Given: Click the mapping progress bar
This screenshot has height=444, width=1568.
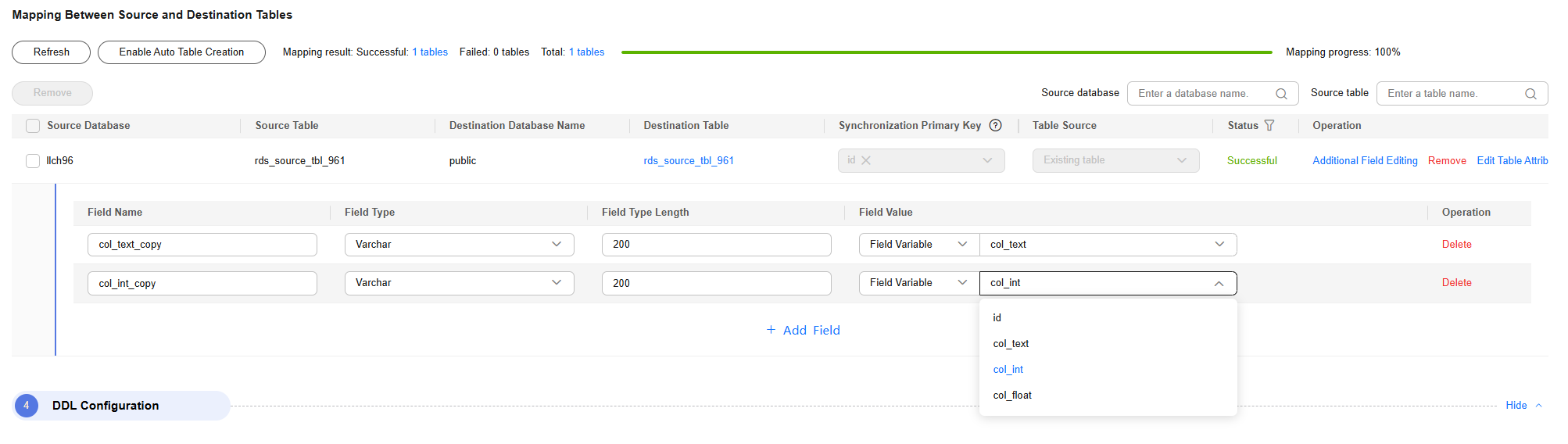Looking at the screenshot, I should 947,52.
